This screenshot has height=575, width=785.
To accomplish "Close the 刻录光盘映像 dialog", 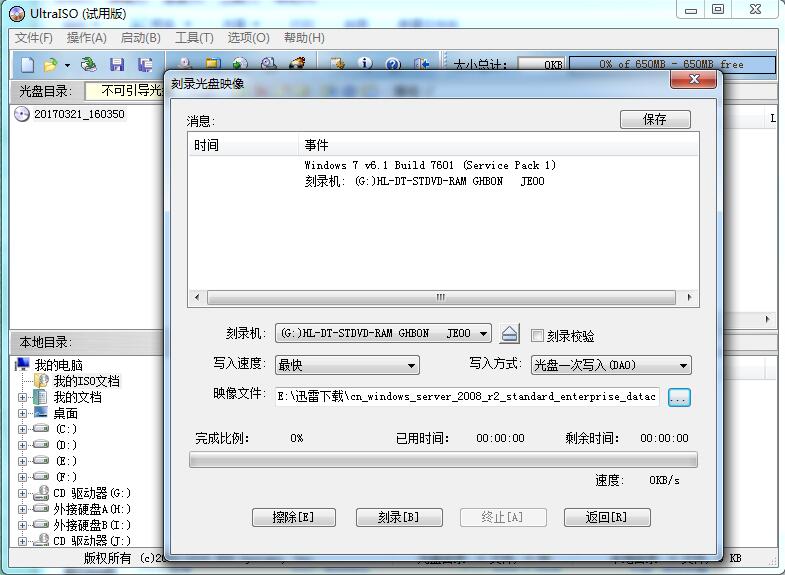I will [693, 79].
